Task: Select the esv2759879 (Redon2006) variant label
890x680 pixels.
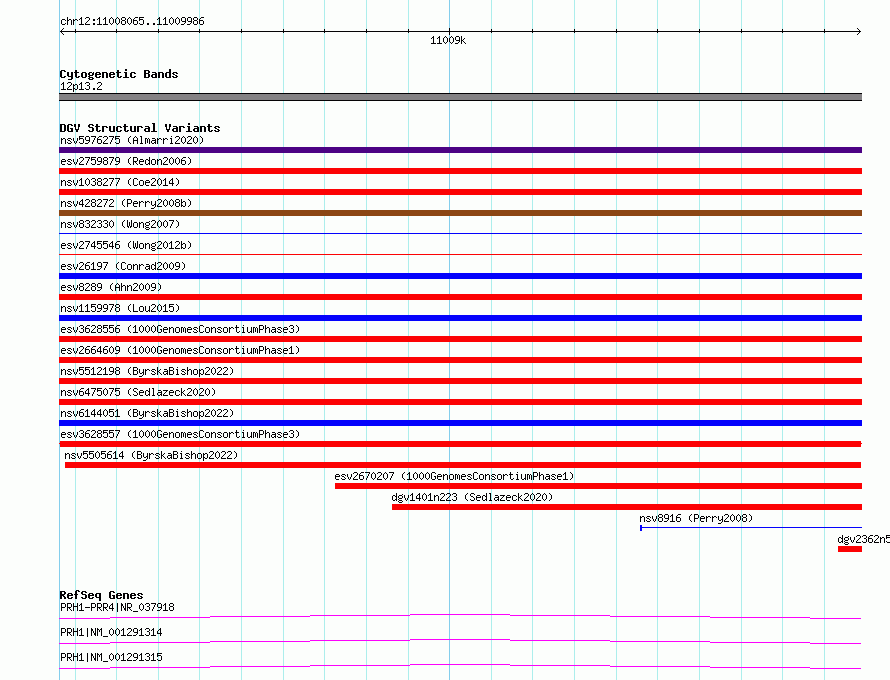Action: click(125, 161)
